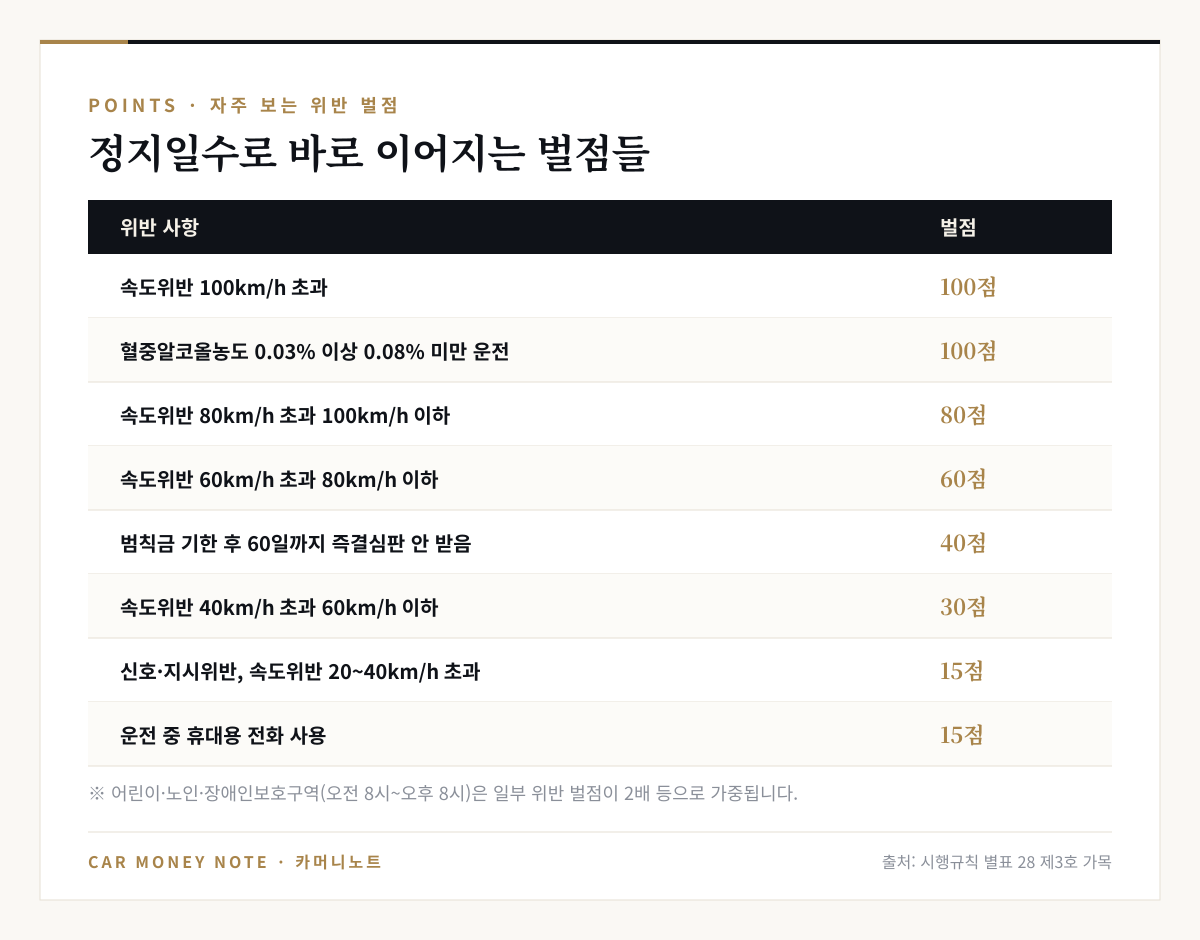Click the '30점' penalty value
This screenshot has height=940, width=1200.
963,607
